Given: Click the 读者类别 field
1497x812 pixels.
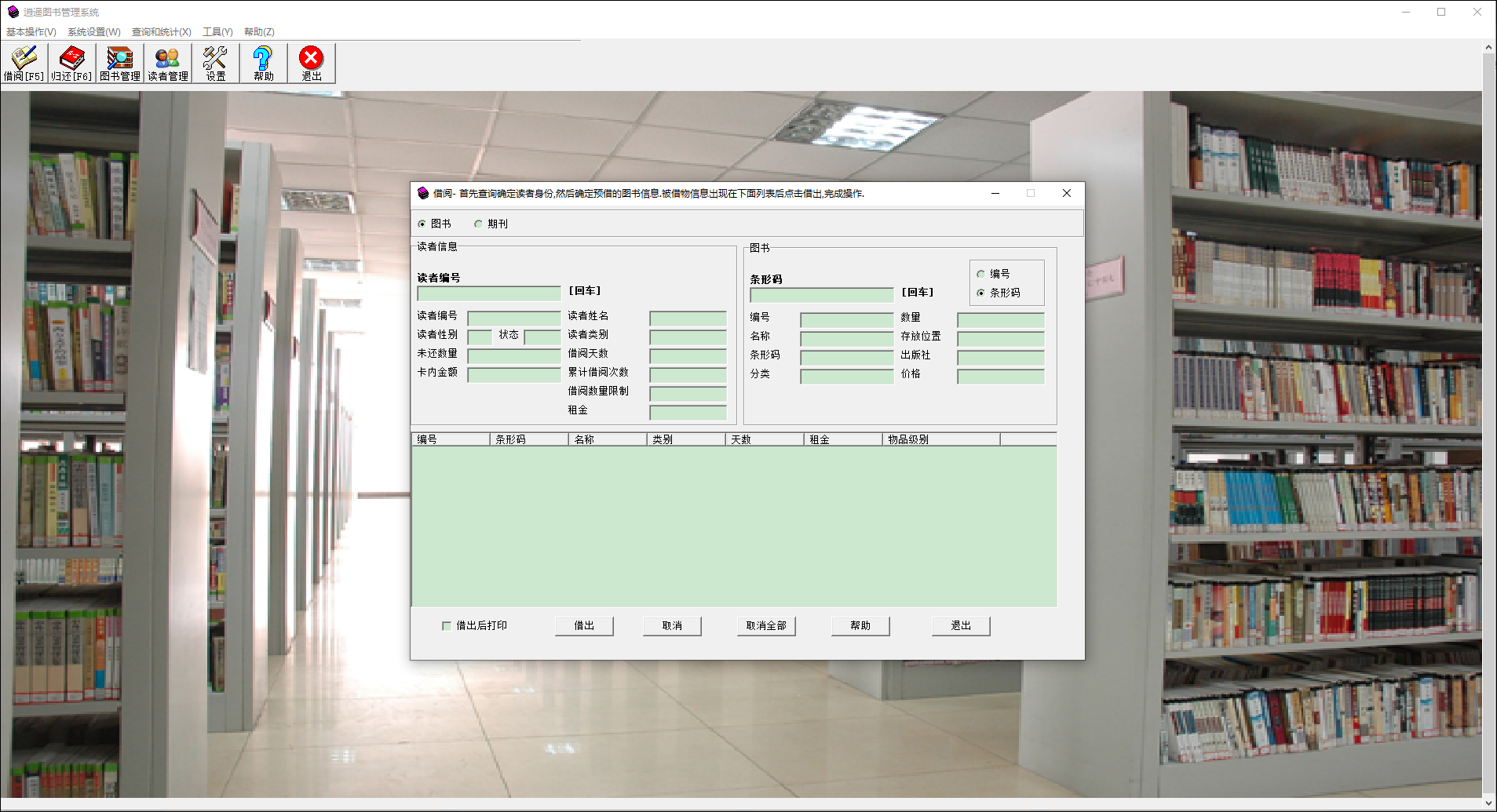Looking at the screenshot, I should point(688,337).
